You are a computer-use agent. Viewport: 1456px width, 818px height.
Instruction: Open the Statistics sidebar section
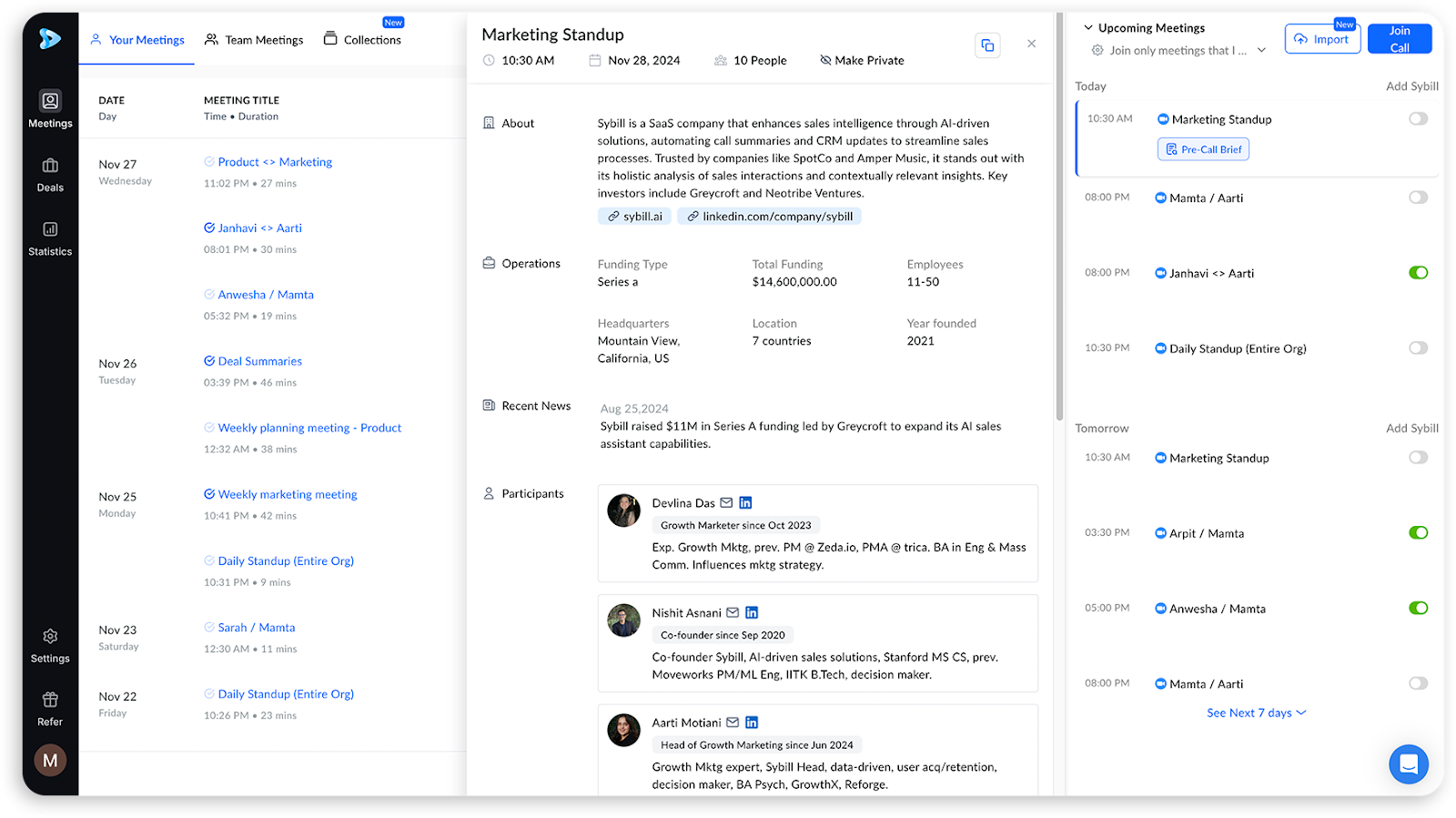[x=50, y=238]
